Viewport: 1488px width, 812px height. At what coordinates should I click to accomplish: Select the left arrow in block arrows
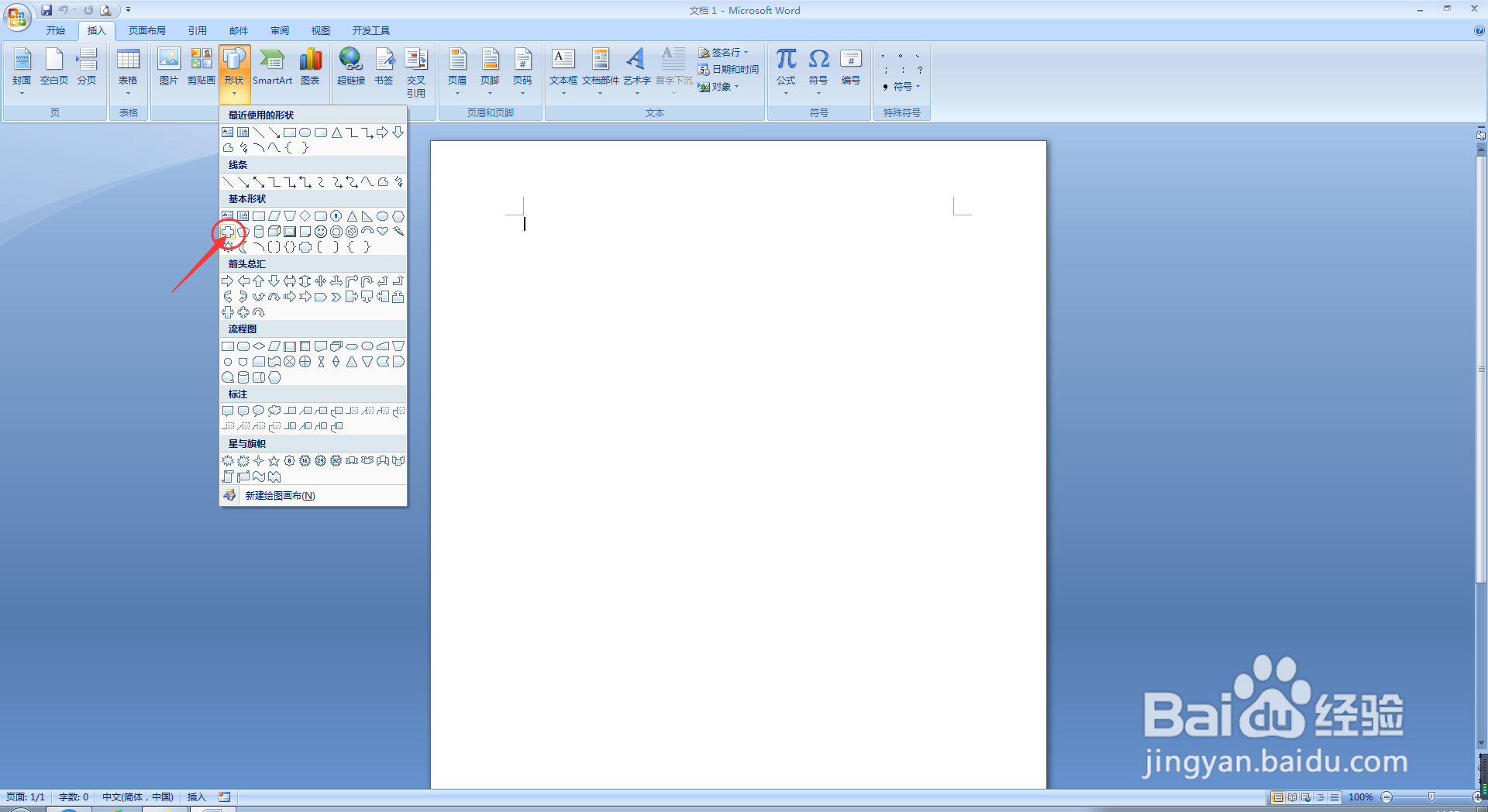click(243, 281)
